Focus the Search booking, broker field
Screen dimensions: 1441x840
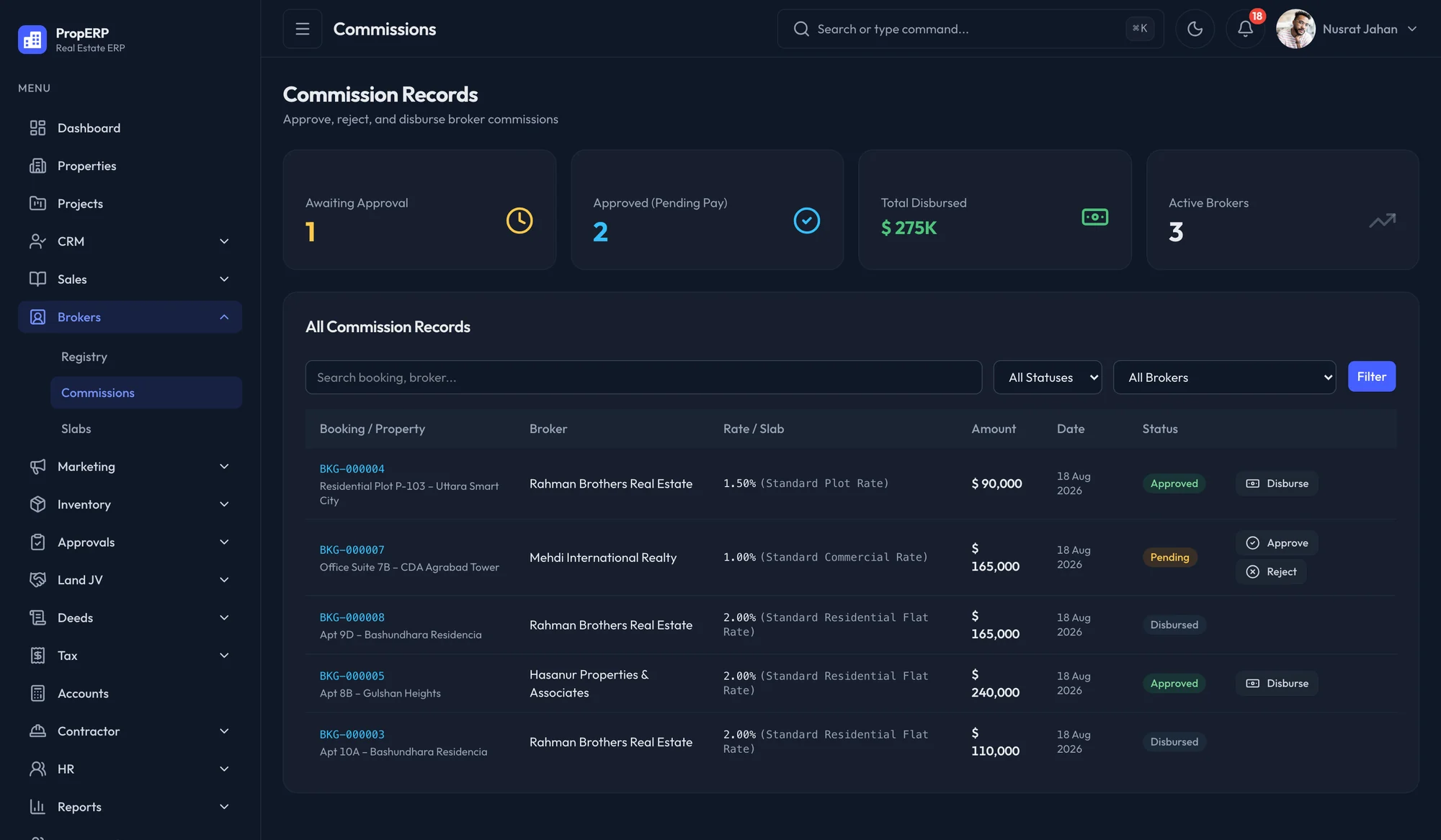click(643, 377)
